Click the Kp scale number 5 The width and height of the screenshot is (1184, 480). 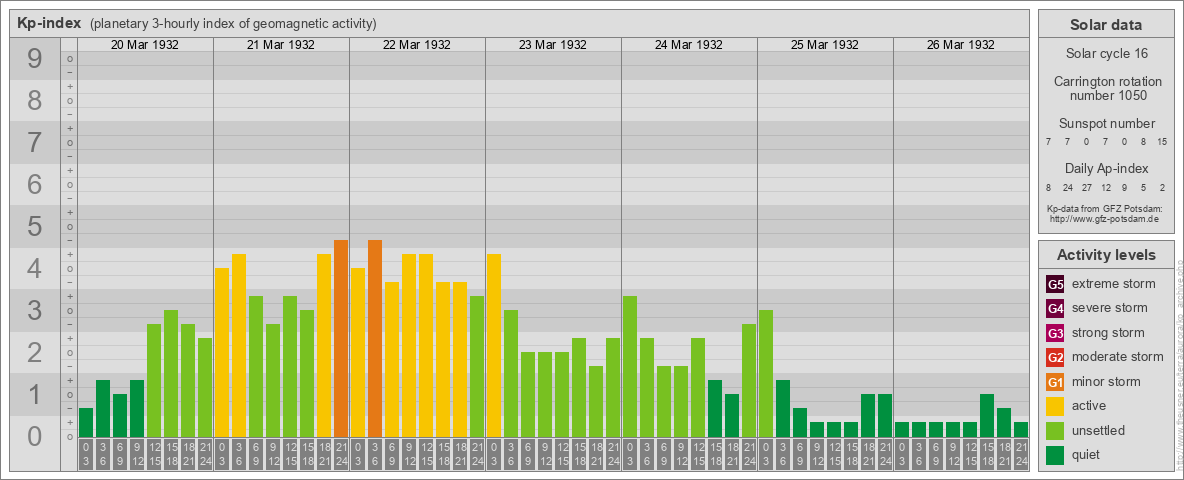pos(35,226)
